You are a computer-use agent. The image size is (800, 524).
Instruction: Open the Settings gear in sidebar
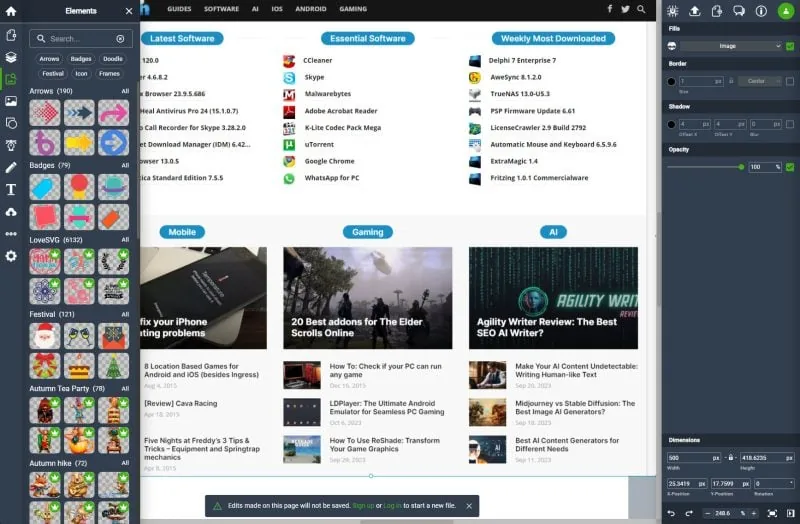click(11, 256)
